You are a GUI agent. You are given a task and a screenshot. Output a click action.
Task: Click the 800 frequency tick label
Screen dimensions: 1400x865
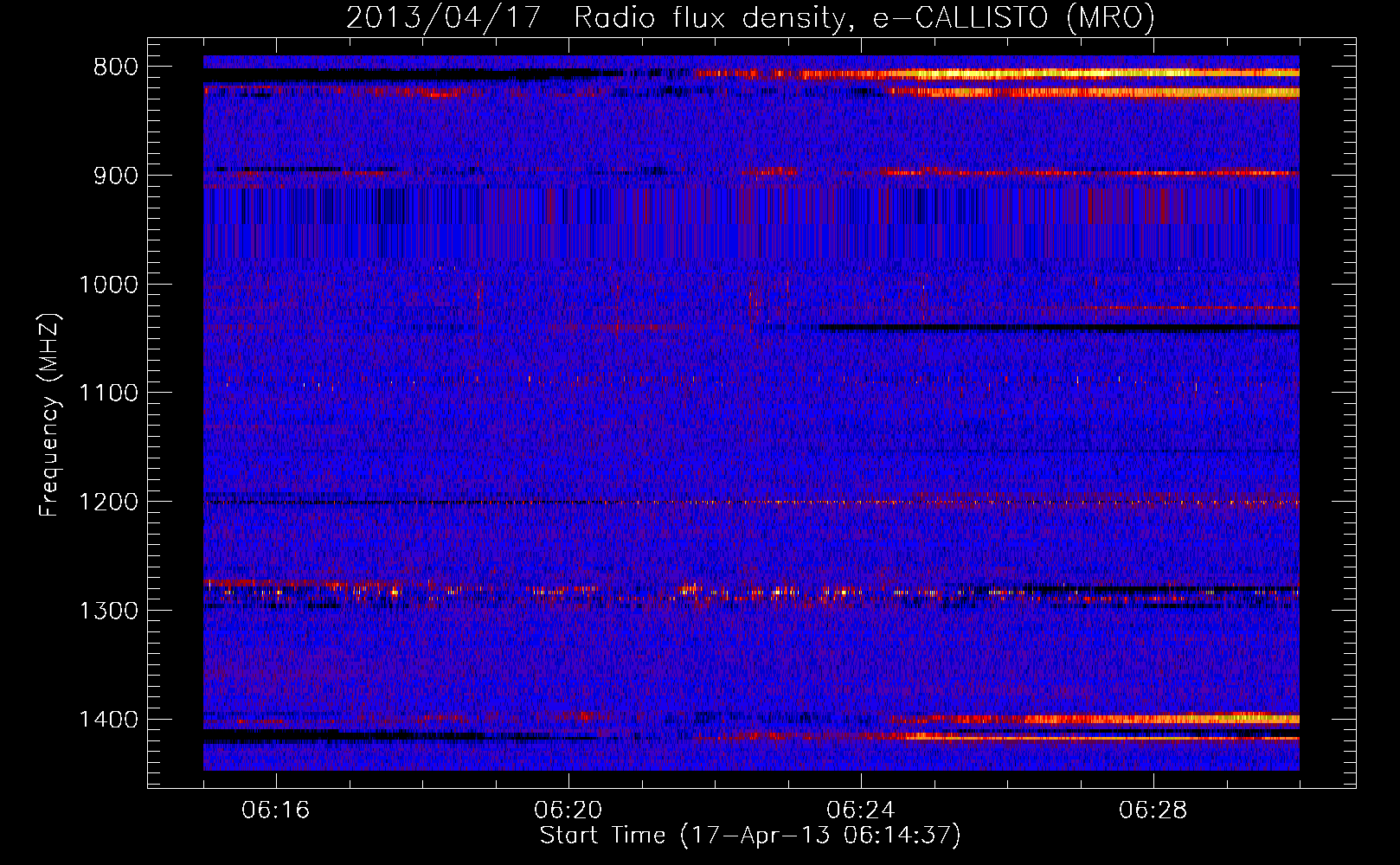116,67
